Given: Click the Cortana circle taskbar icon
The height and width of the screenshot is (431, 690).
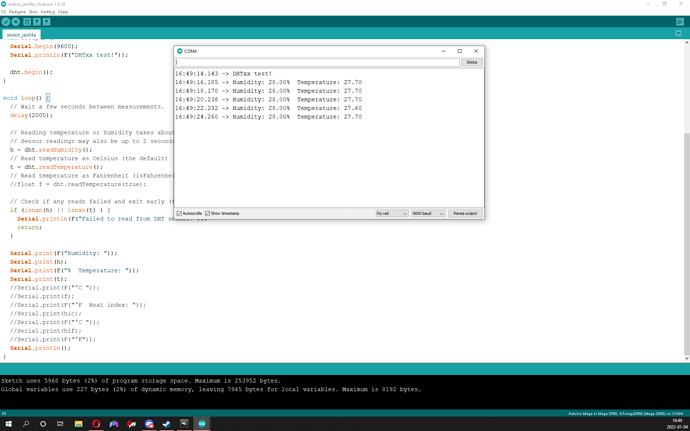Looking at the screenshot, I should point(43,424).
